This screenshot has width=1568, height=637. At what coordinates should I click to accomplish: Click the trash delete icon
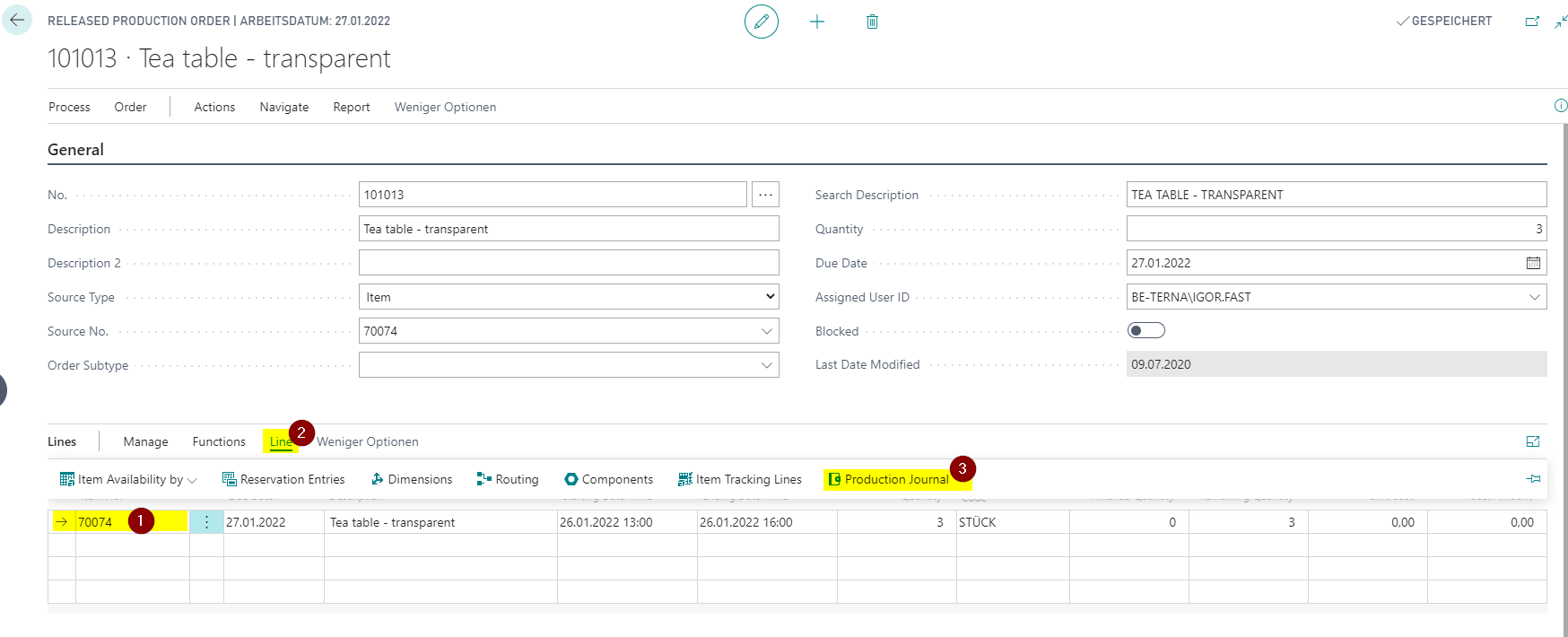pyautogui.click(x=872, y=22)
